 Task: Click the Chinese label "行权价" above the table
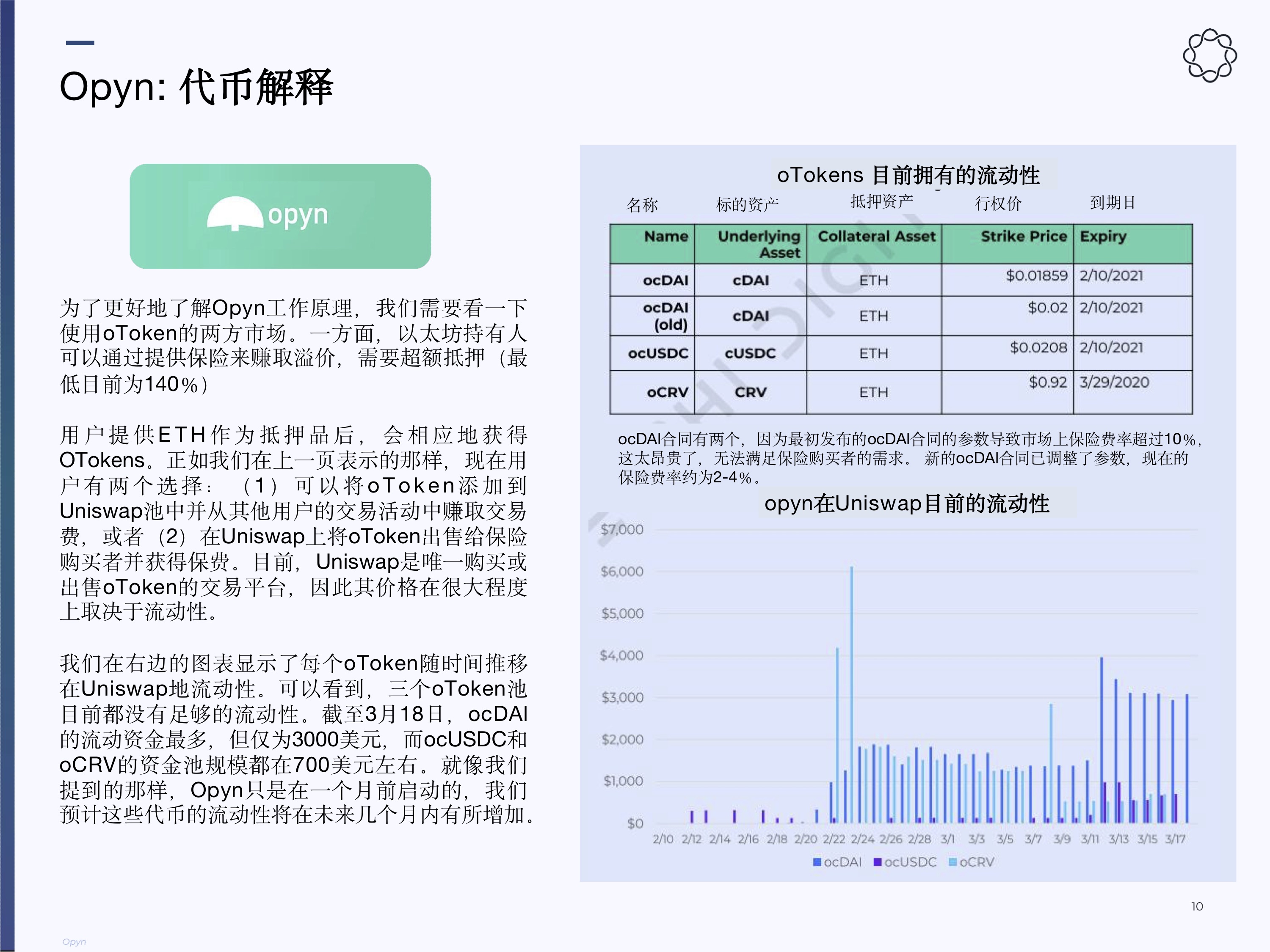pyautogui.click(x=998, y=203)
